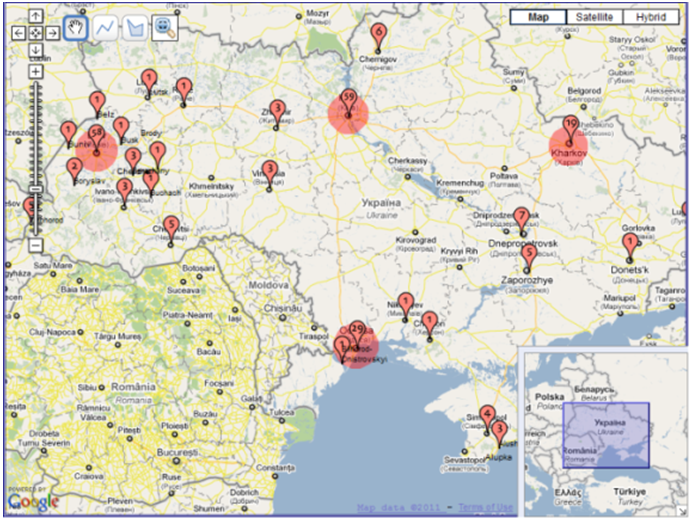Zoom in with the plus button
692x521 pixels.
[36, 71]
